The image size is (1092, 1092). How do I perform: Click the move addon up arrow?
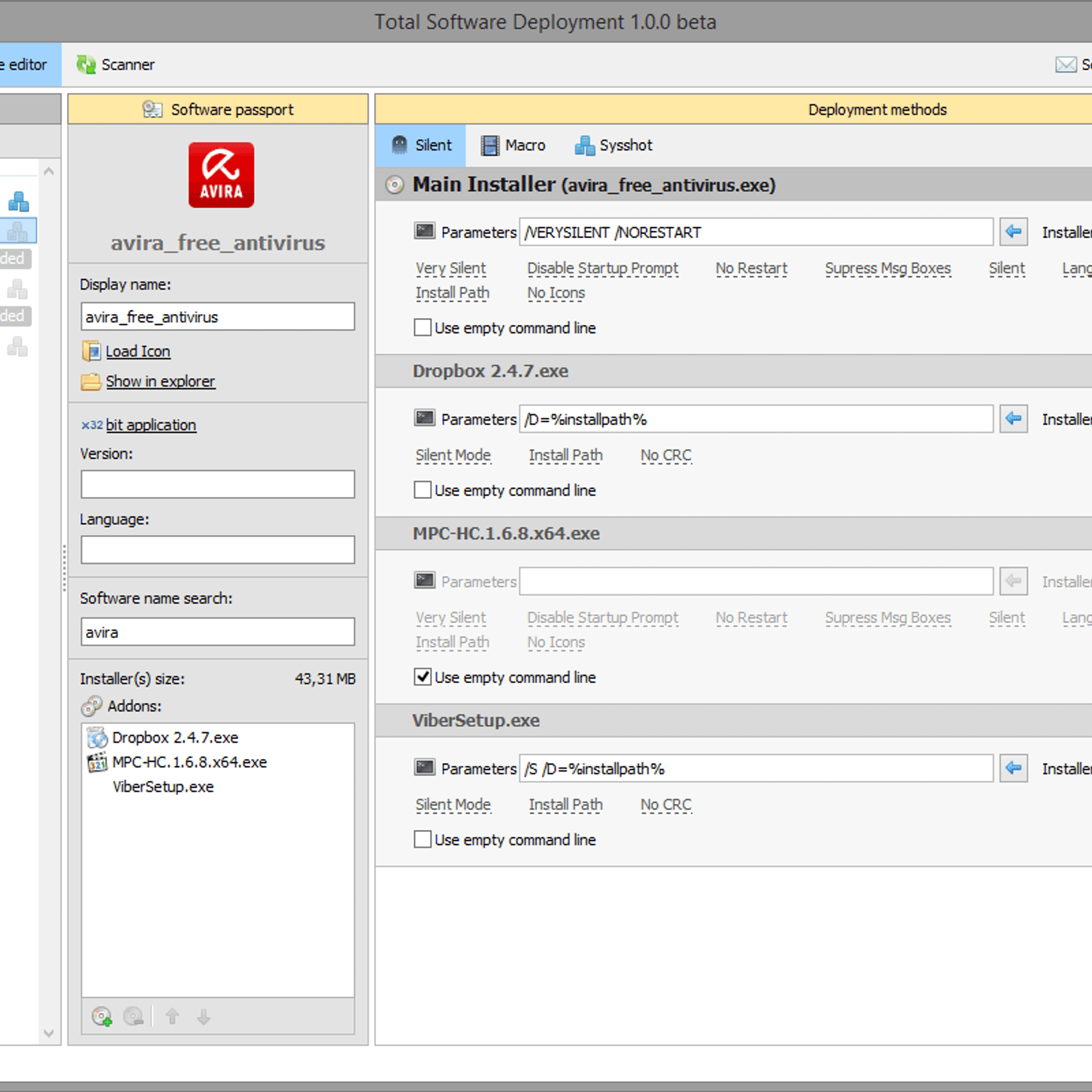click(172, 1017)
